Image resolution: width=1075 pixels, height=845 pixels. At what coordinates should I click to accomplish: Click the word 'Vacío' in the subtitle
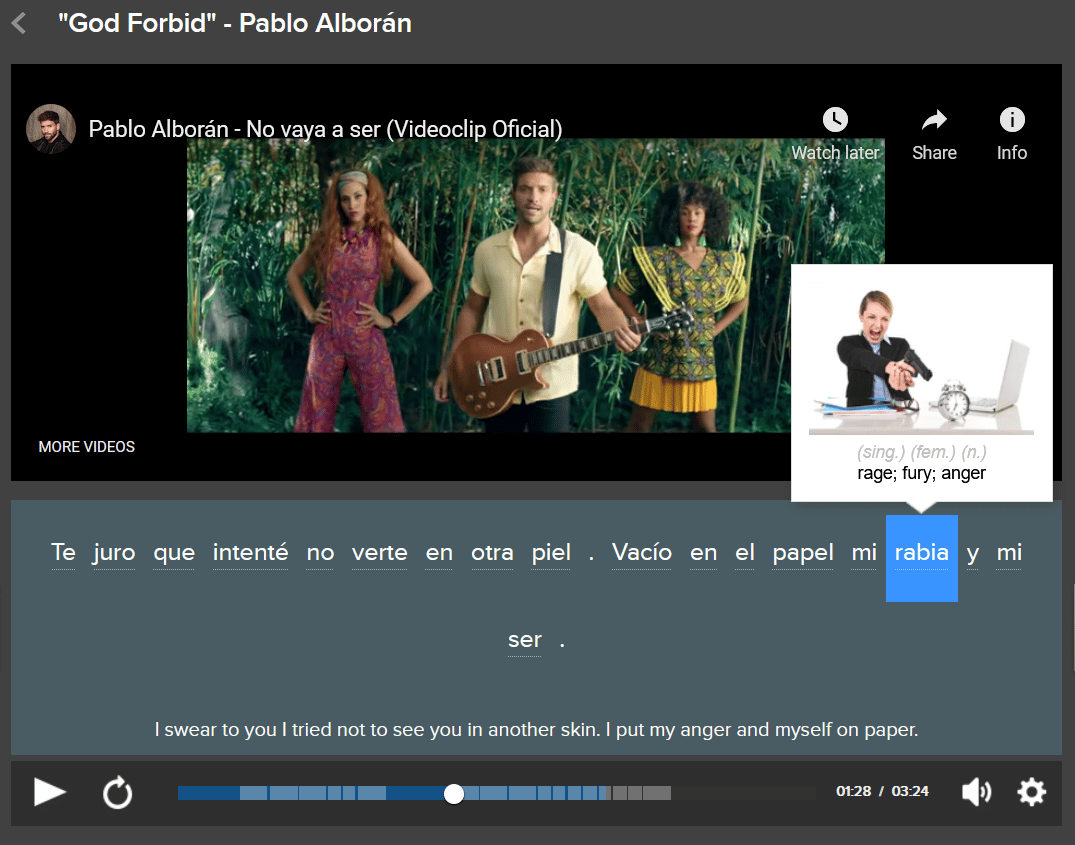pos(641,553)
